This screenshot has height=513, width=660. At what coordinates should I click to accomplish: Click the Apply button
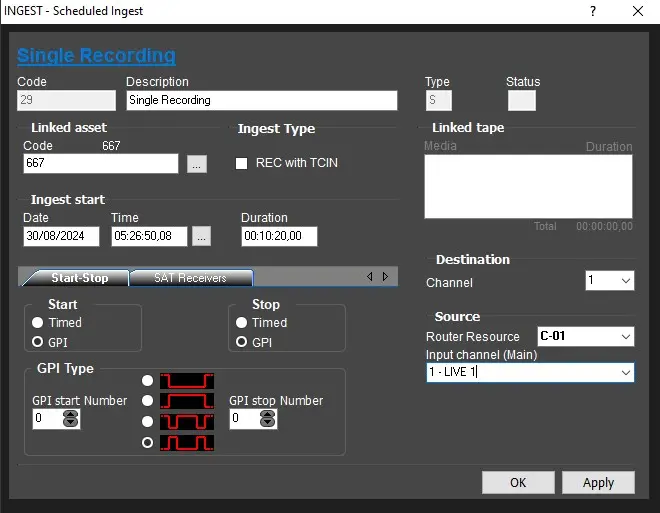598,482
